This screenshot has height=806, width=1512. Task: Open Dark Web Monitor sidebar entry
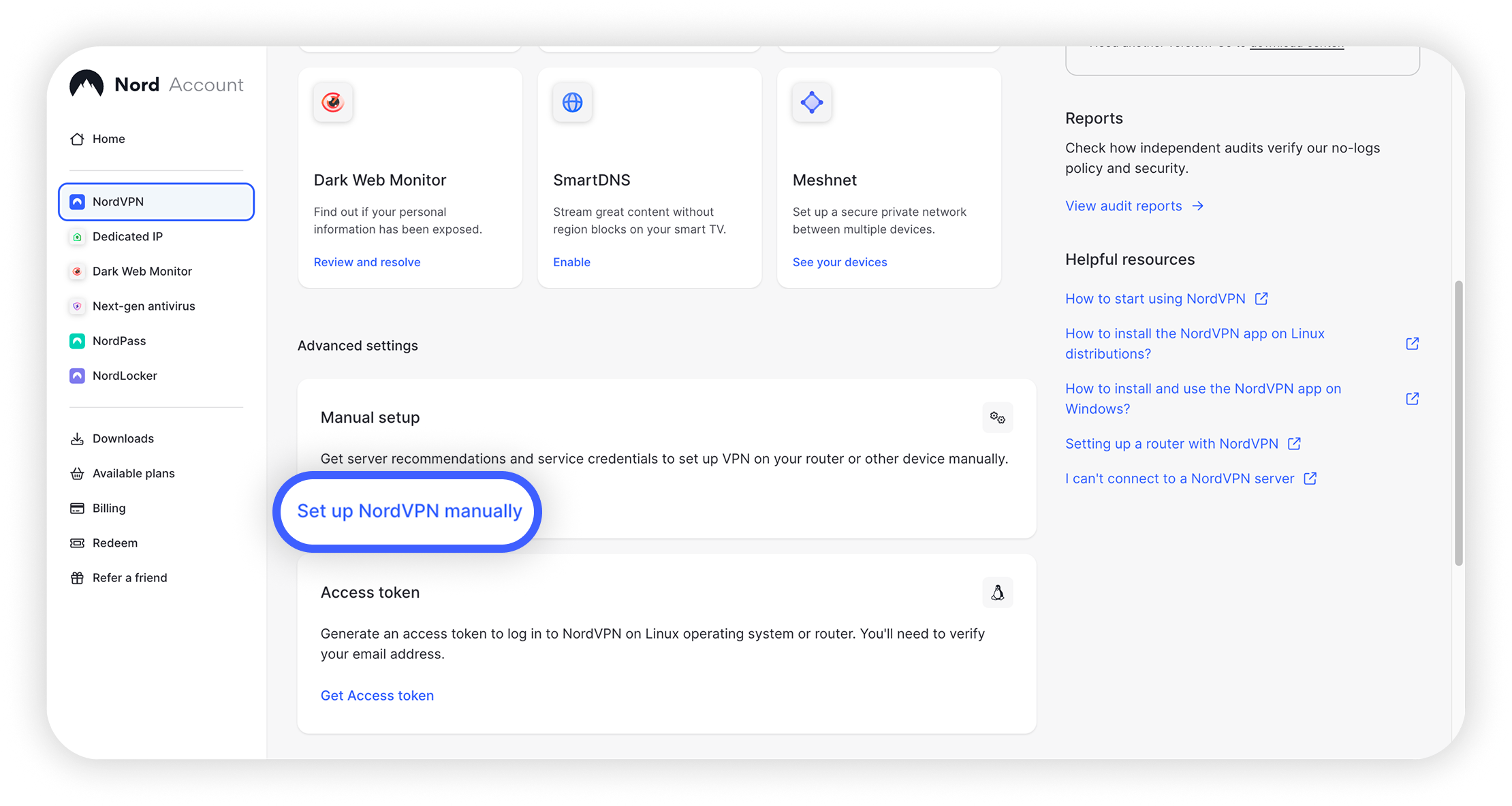pos(131,271)
